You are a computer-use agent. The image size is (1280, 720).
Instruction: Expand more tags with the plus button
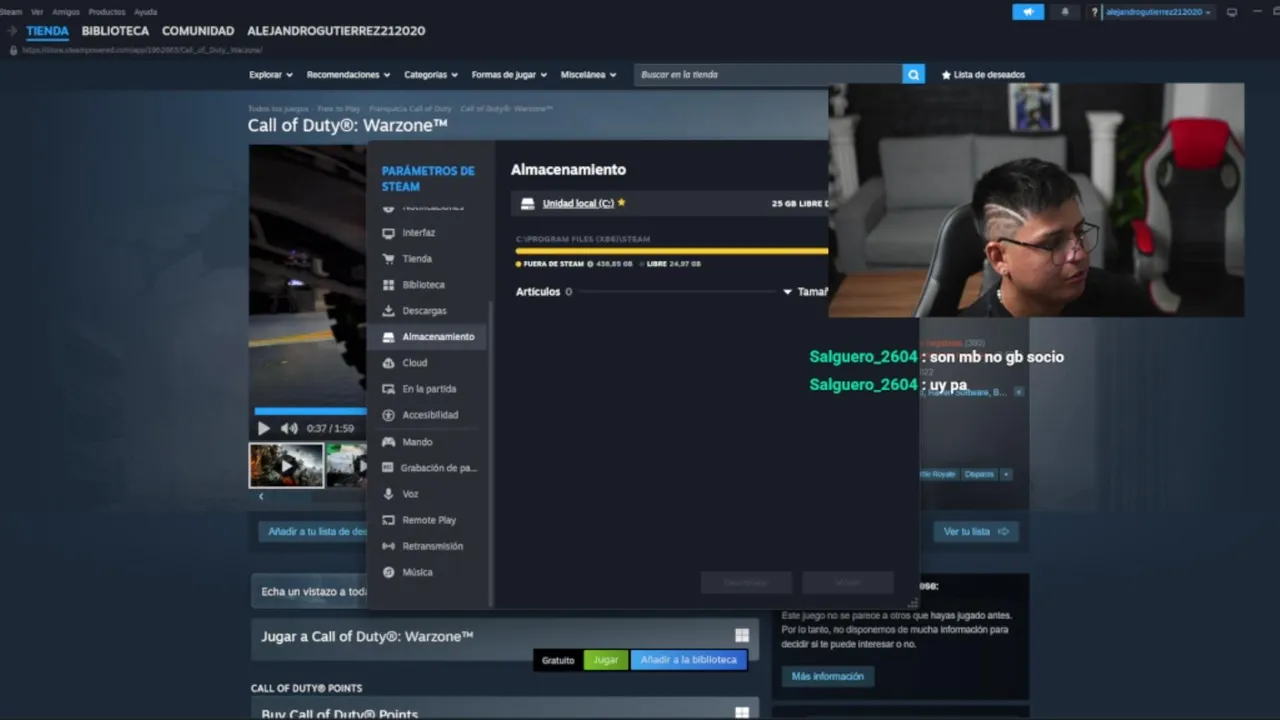pyautogui.click(x=1006, y=474)
